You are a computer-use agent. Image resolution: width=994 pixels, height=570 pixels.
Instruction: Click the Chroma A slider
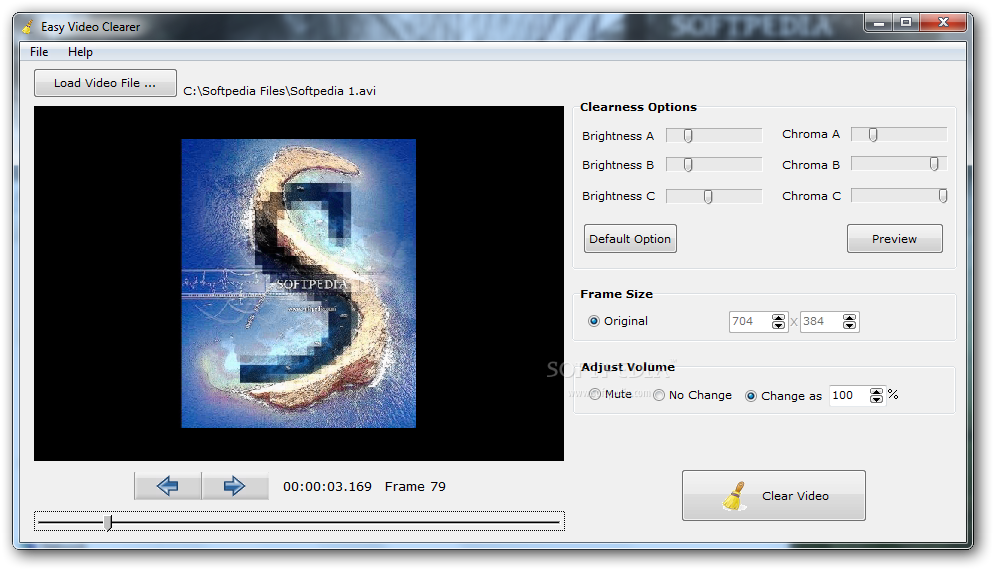click(x=899, y=134)
